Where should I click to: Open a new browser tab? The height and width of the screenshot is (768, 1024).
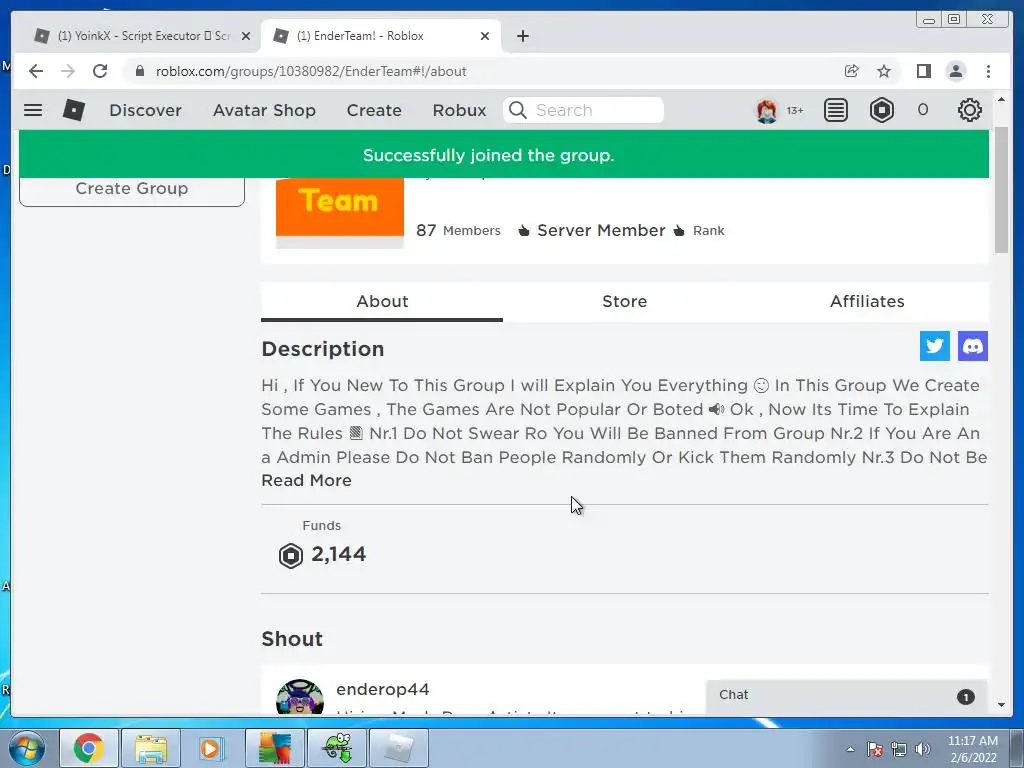point(522,36)
